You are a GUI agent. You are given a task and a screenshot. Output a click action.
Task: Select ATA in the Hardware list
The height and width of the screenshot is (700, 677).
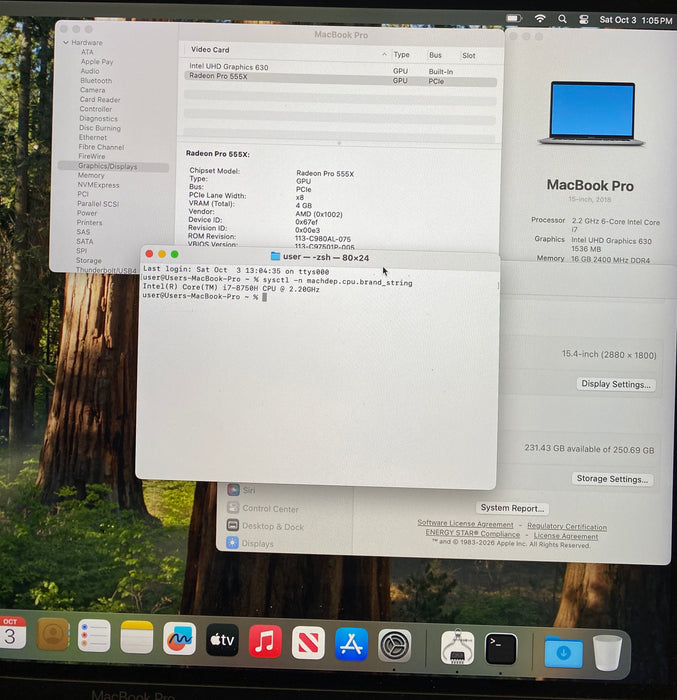click(x=87, y=52)
